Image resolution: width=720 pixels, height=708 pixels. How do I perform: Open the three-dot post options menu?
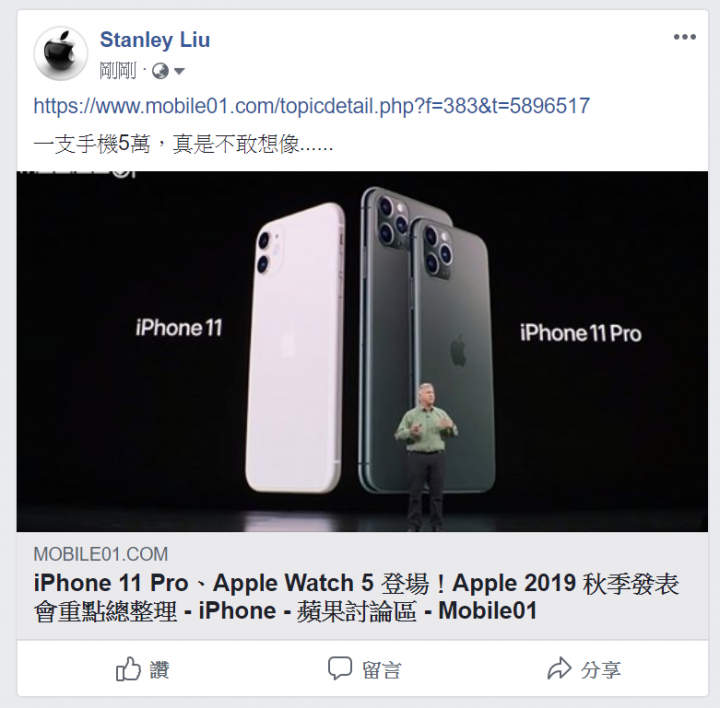coord(685,37)
